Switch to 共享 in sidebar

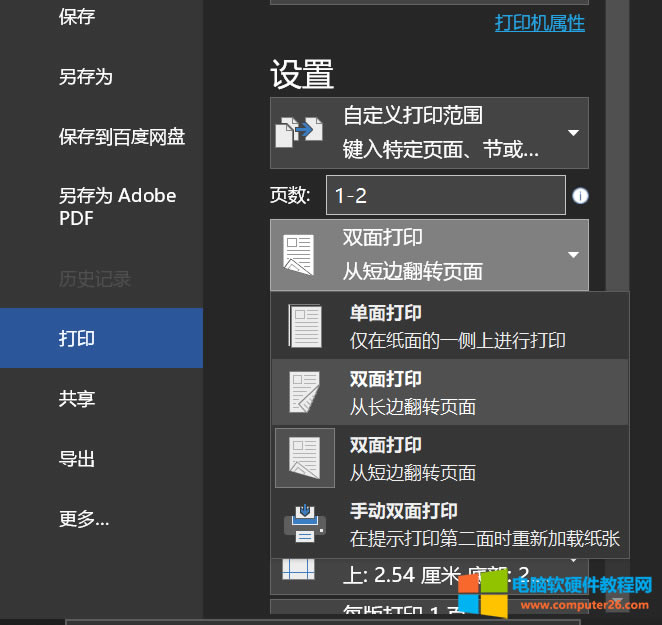[x=77, y=399]
